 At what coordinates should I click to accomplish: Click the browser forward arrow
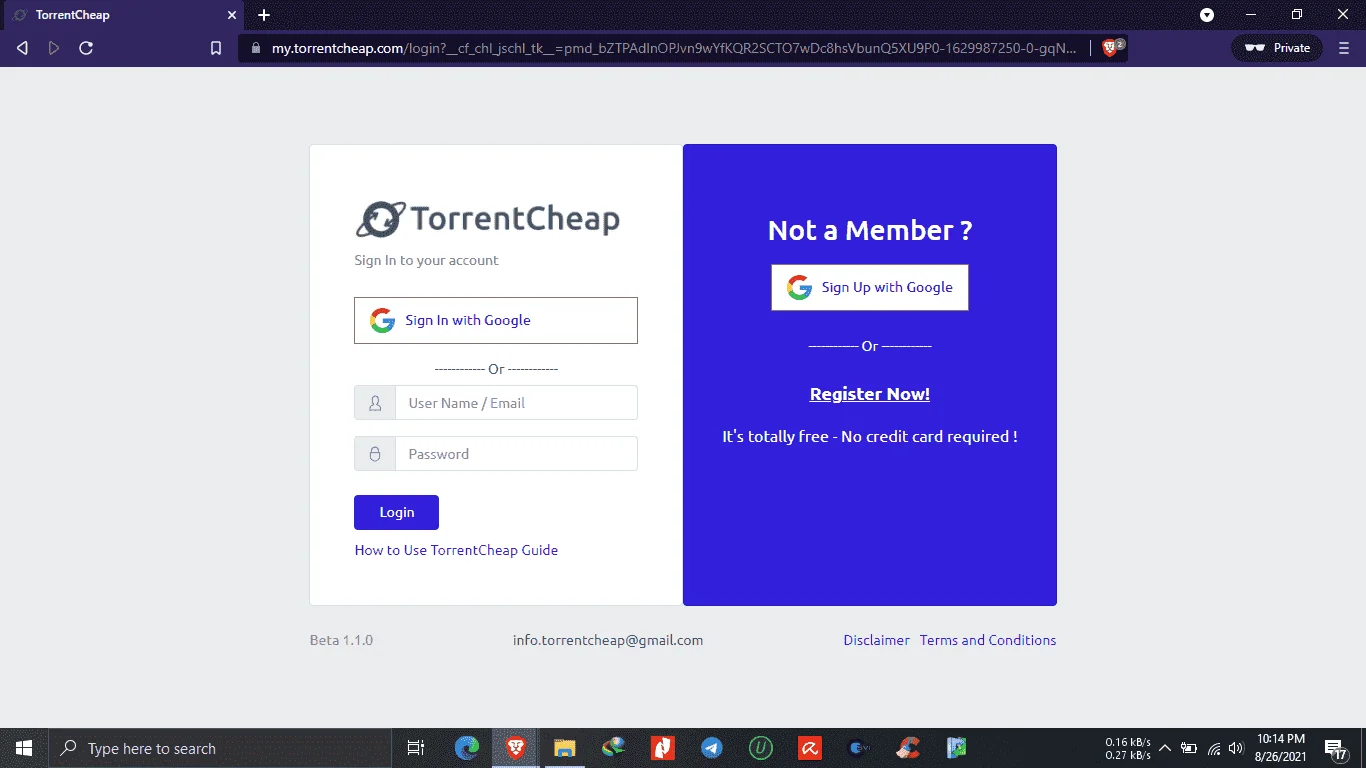coord(54,48)
